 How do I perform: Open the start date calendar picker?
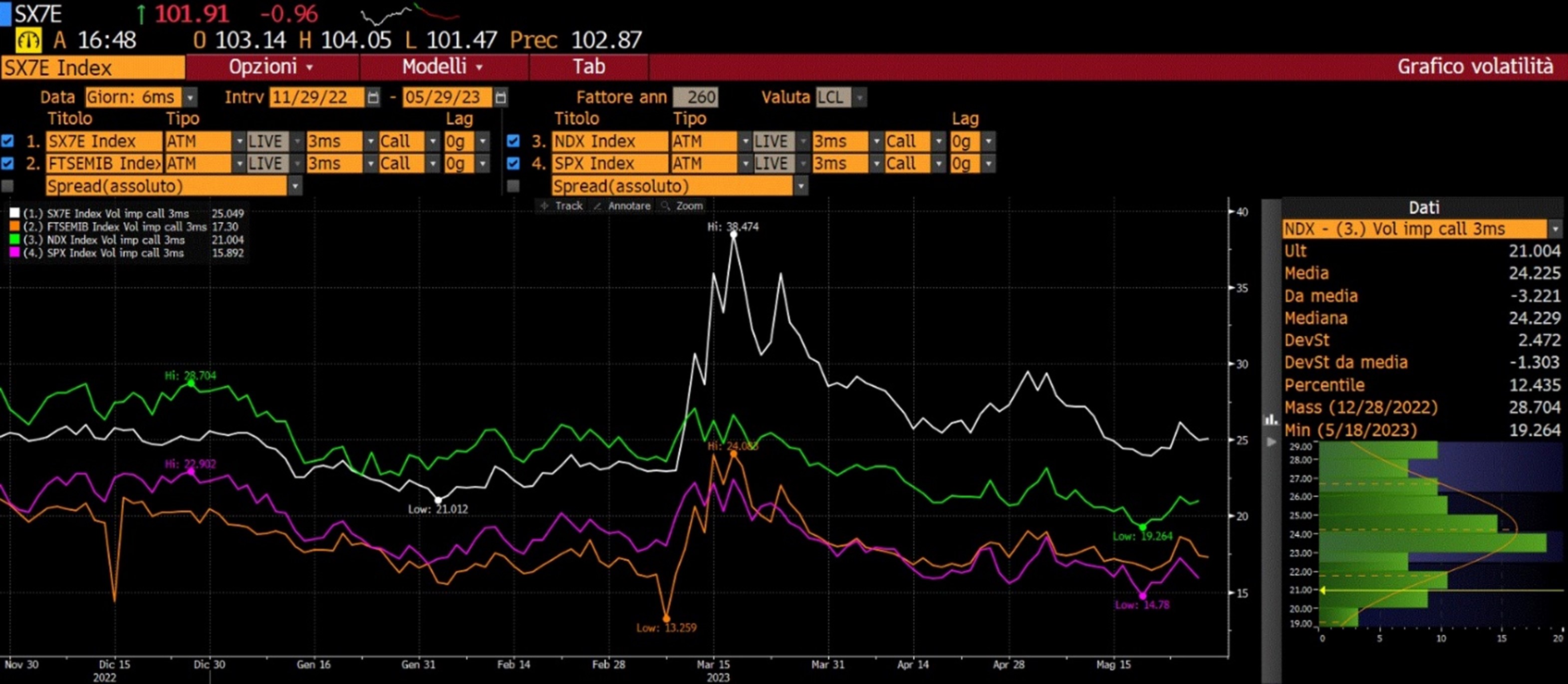click(373, 97)
